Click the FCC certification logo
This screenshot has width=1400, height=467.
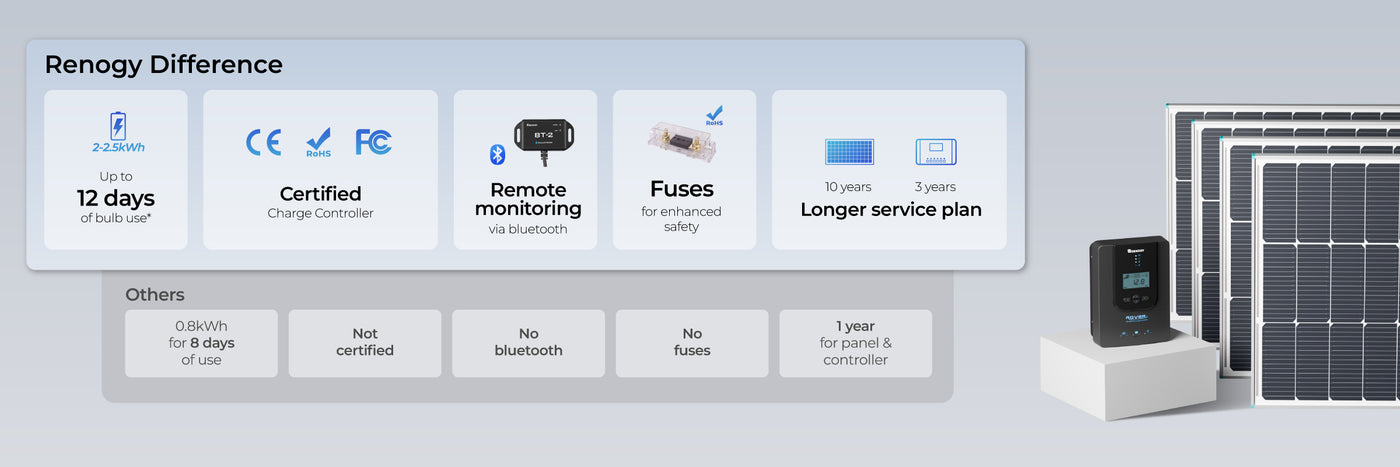tap(374, 142)
